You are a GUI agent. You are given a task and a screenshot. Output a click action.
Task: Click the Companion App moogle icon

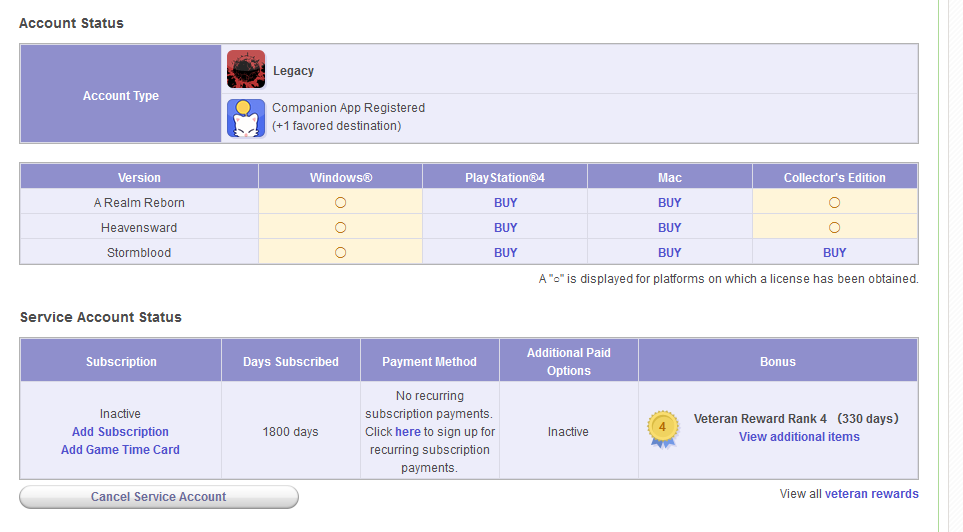[x=246, y=118]
